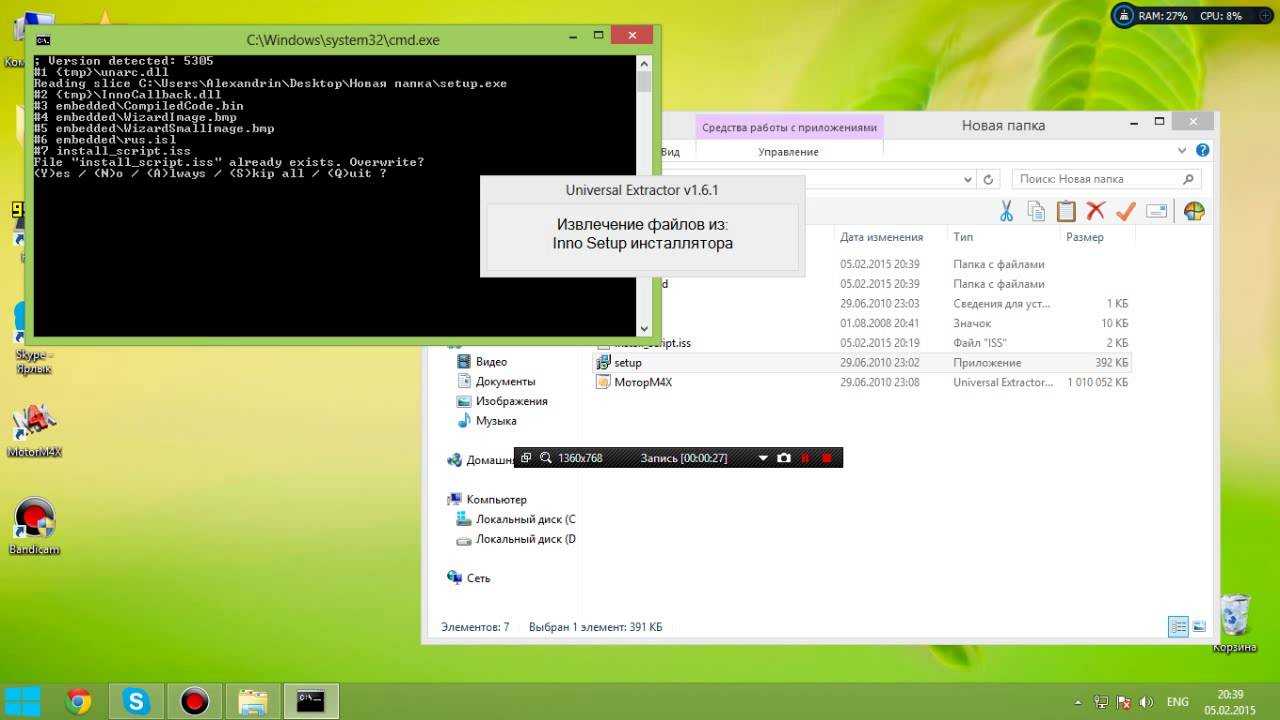Expand the ribbon with the chevron arrow
The height and width of the screenshot is (720, 1280).
pyautogui.click(x=1184, y=151)
